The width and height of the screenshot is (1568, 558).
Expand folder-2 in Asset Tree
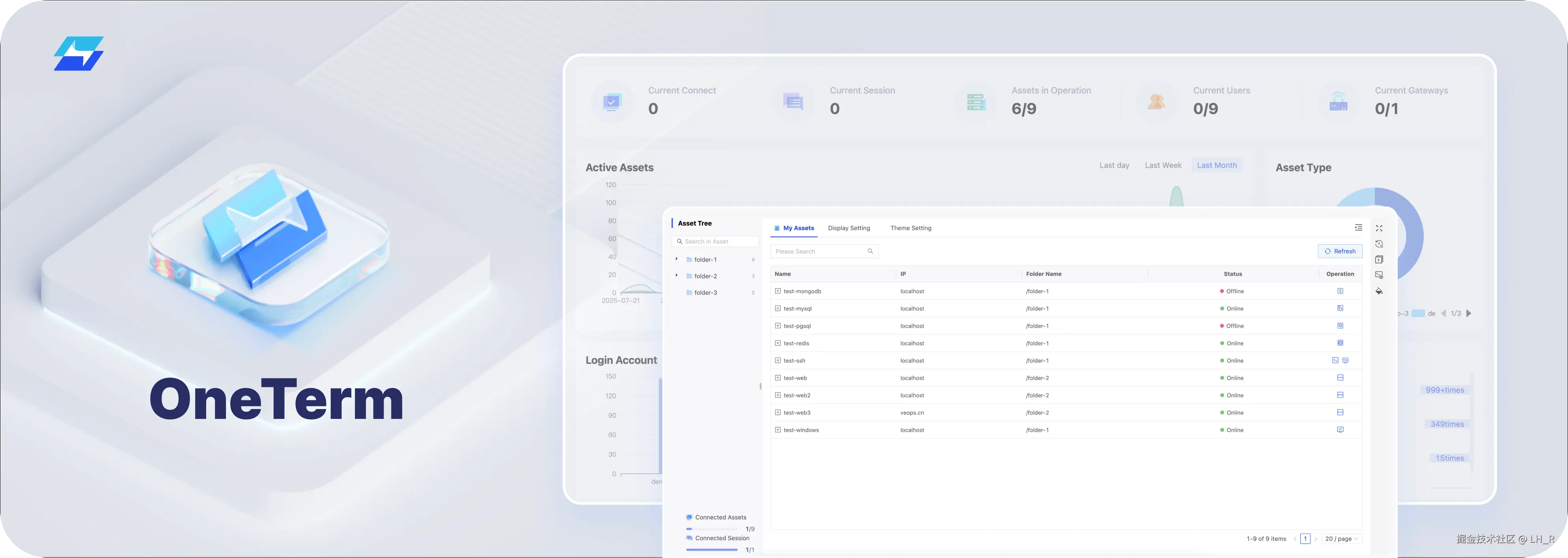coord(676,276)
